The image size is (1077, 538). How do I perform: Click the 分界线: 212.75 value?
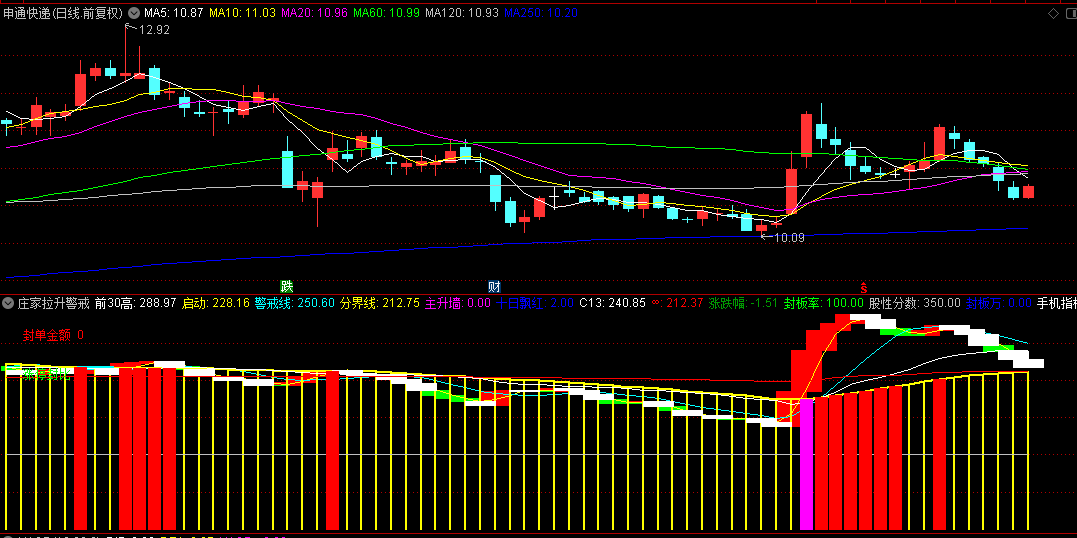[380, 302]
